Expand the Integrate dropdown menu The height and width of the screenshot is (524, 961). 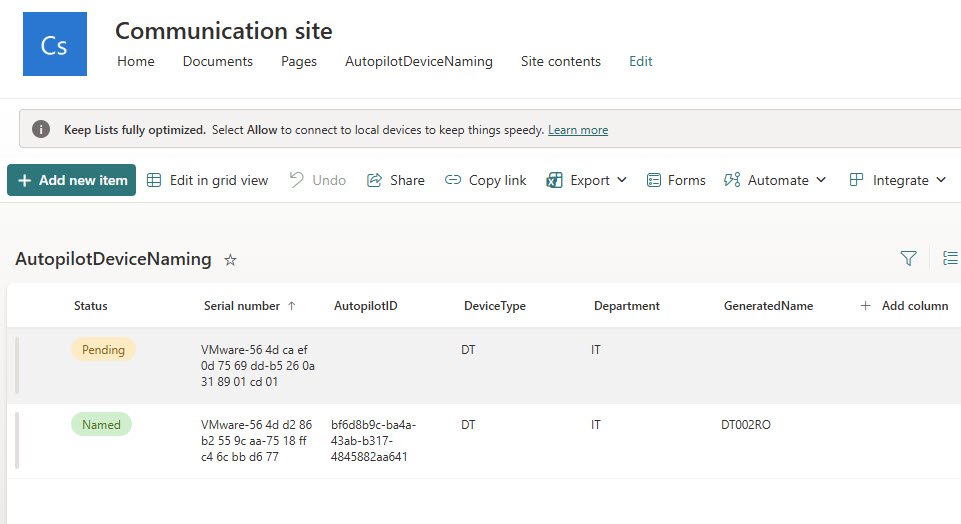pyautogui.click(x=897, y=180)
